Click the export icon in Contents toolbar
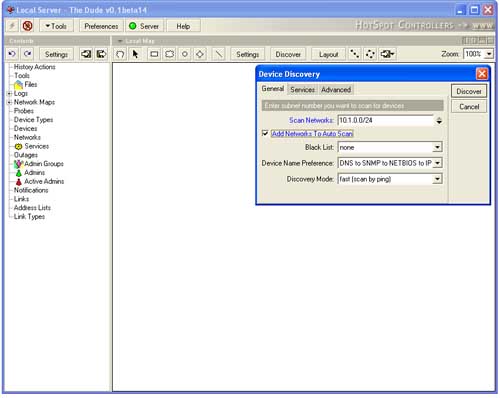Screen dimensions: 500x398 [101, 54]
